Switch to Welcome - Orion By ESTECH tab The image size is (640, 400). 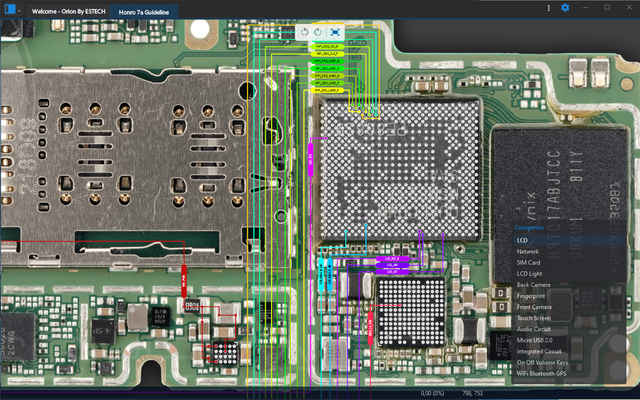68,9
